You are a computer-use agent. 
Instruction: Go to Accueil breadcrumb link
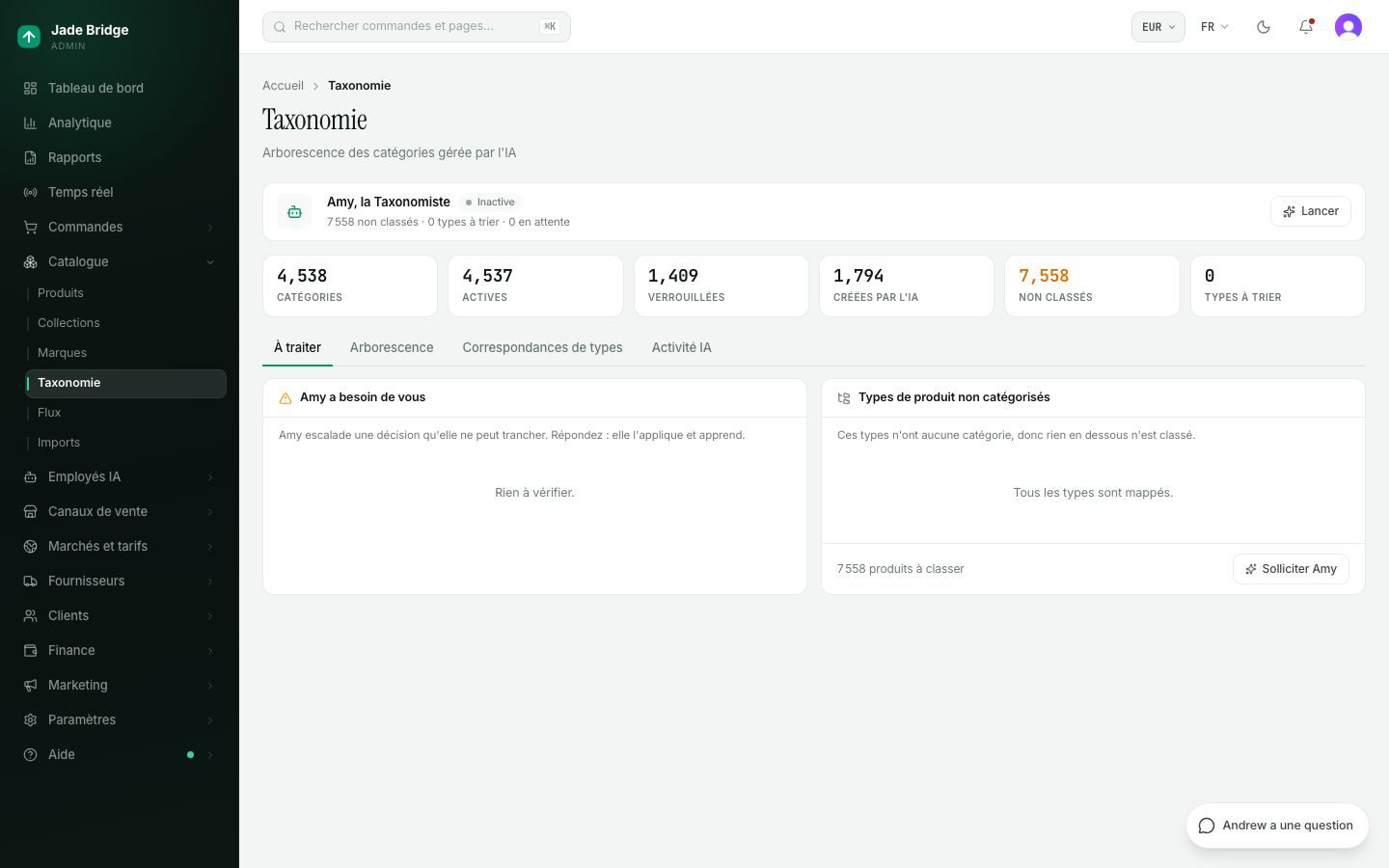tap(283, 86)
